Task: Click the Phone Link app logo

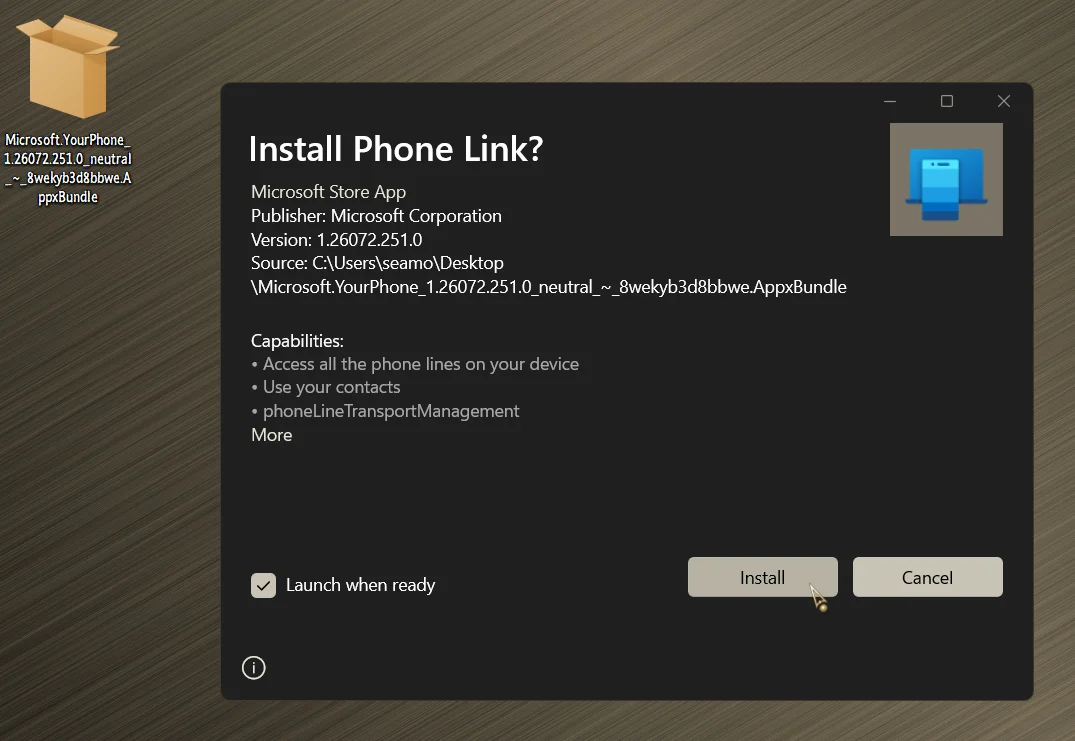Action: tap(946, 180)
